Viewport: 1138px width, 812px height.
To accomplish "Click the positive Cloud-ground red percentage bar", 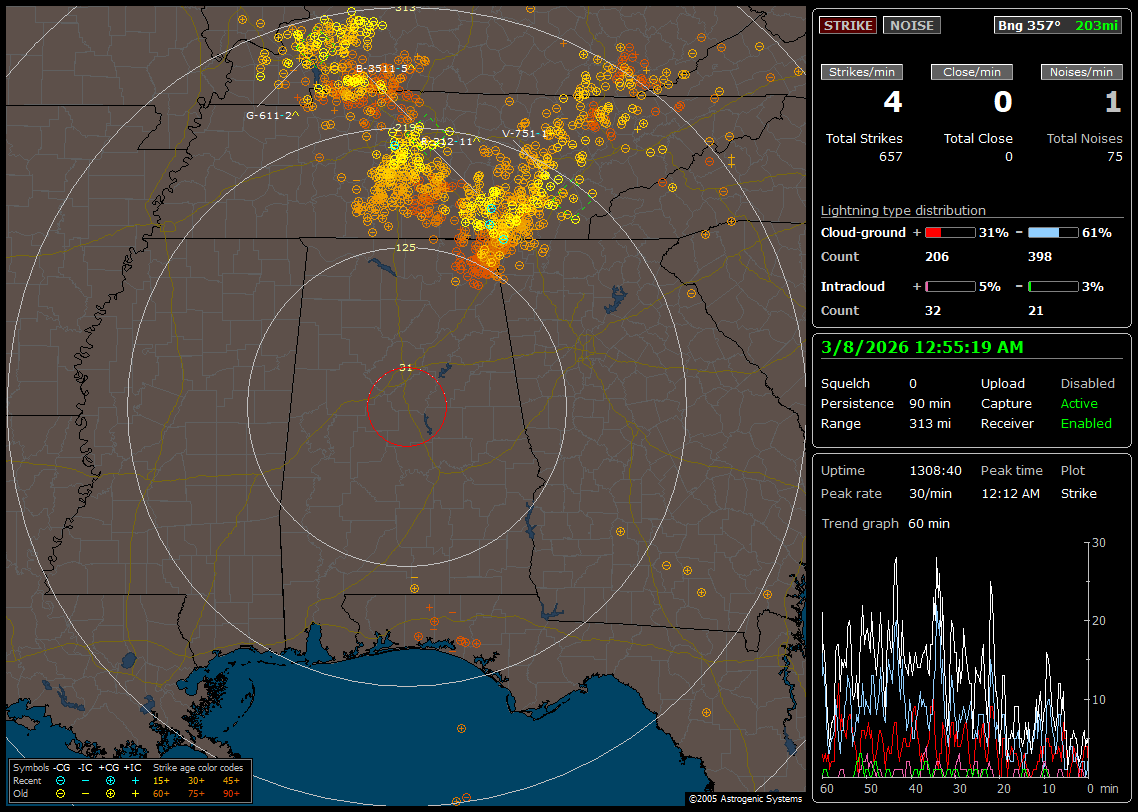I will (x=949, y=233).
